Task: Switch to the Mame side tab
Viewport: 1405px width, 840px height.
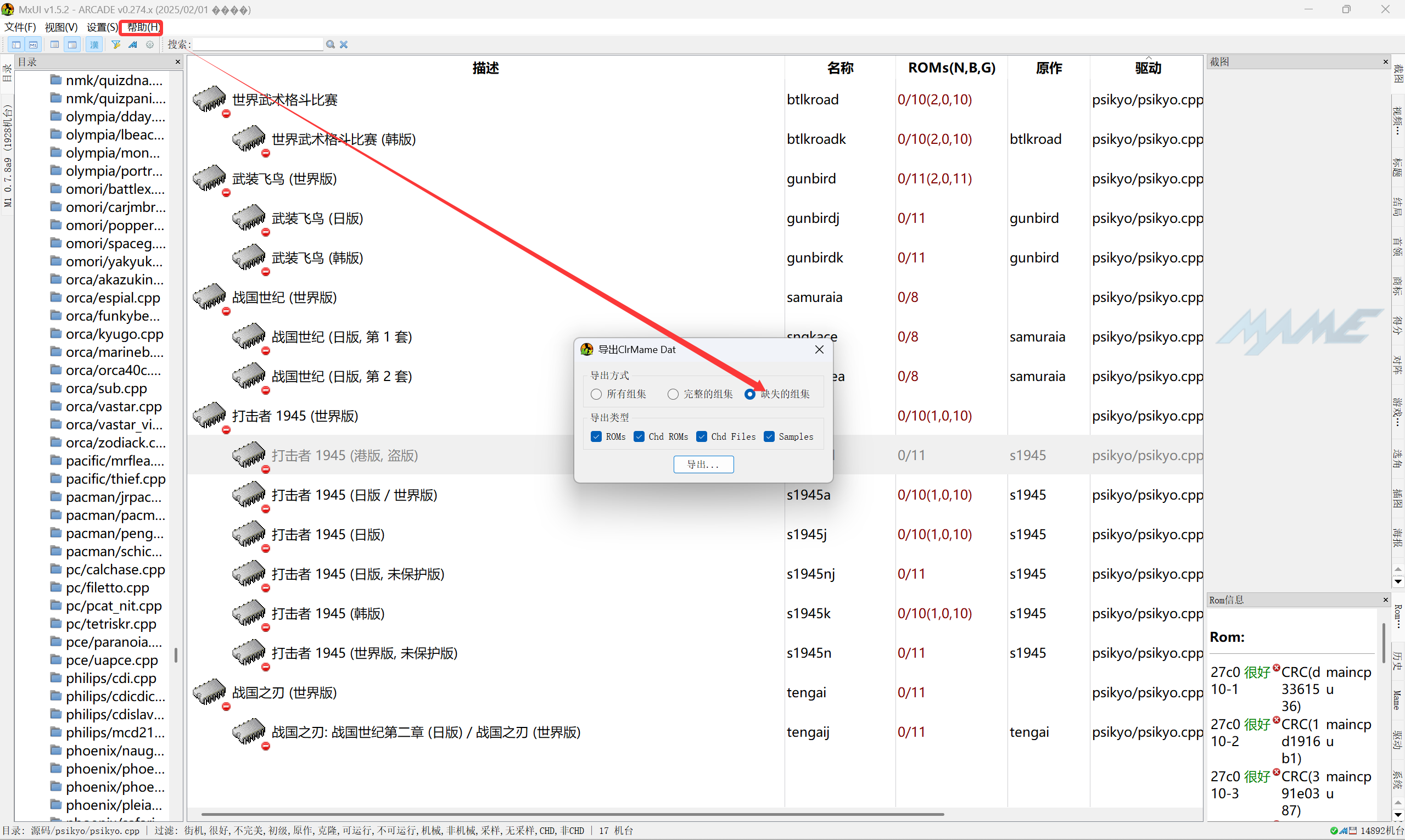Action: click(1398, 700)
